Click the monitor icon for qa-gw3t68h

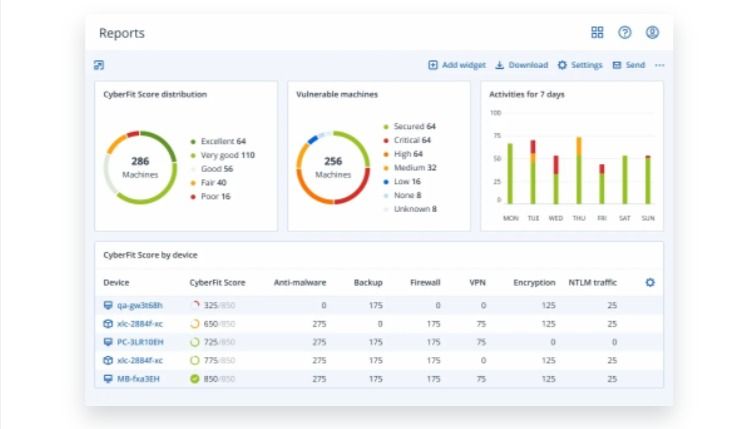click(x=108, y=305)
